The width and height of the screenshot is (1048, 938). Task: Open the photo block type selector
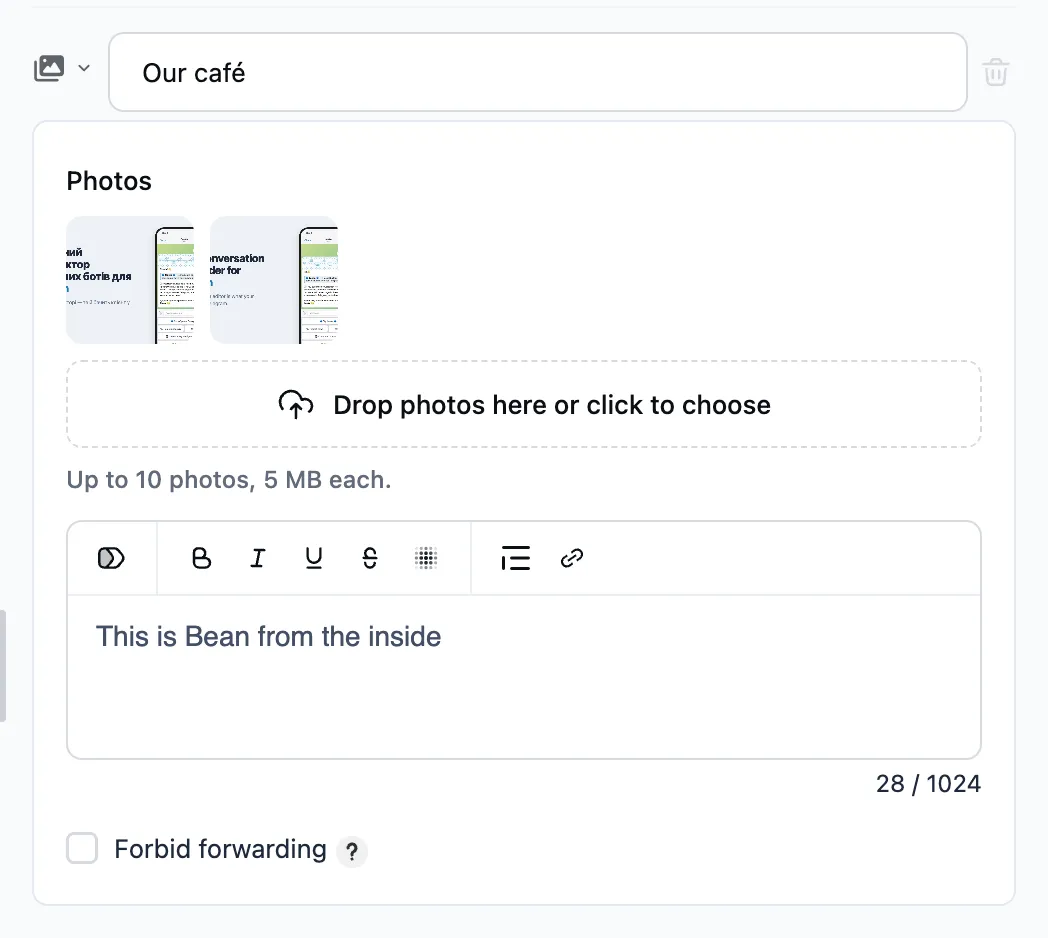[x=49, y=68]
